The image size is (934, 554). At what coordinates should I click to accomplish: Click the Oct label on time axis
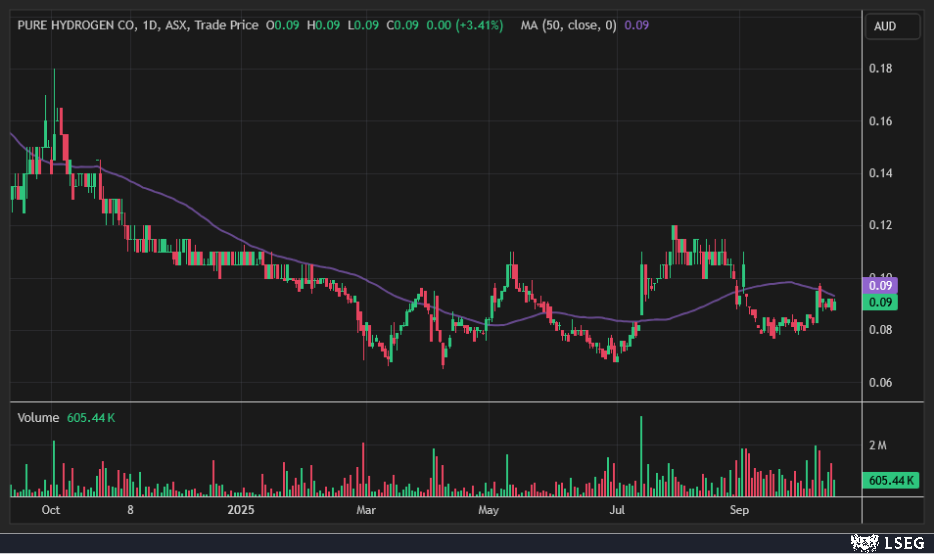coord(51,511)
